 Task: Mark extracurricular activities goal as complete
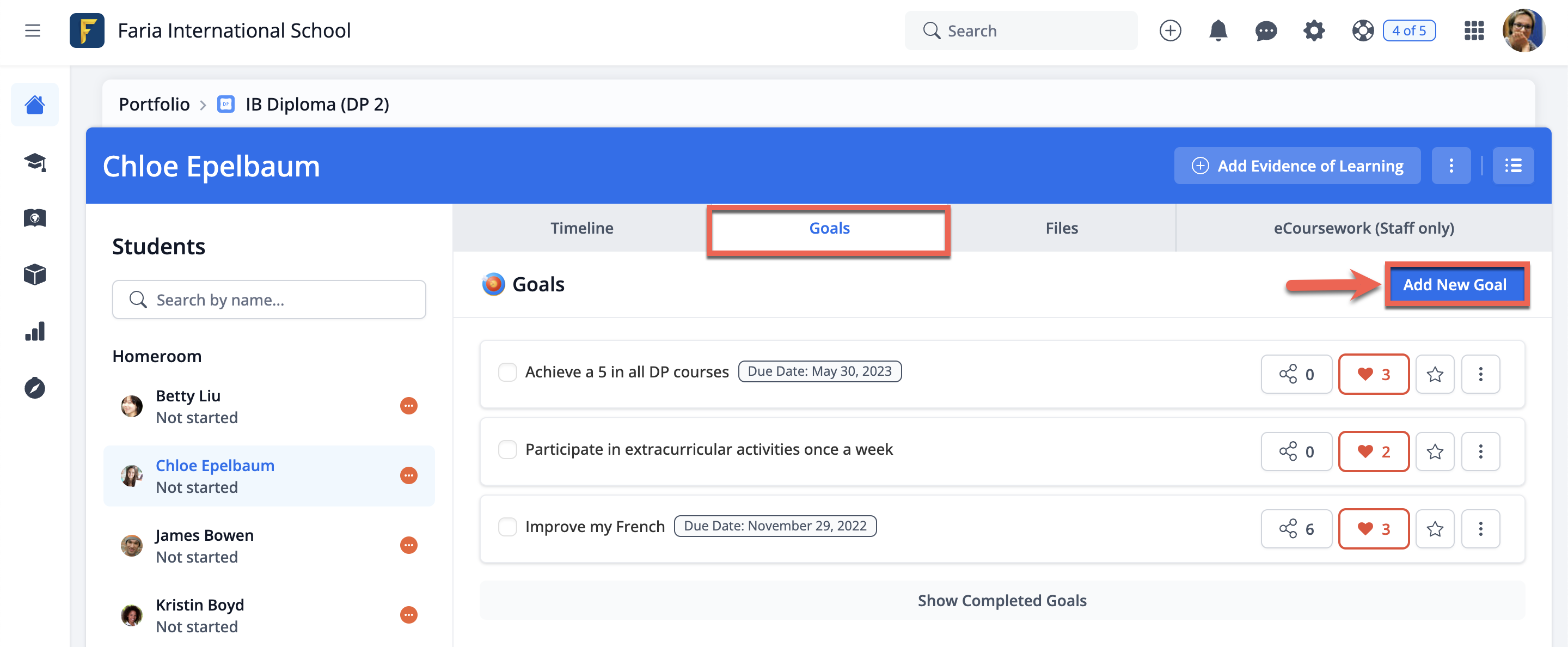(x=507, y=449)
